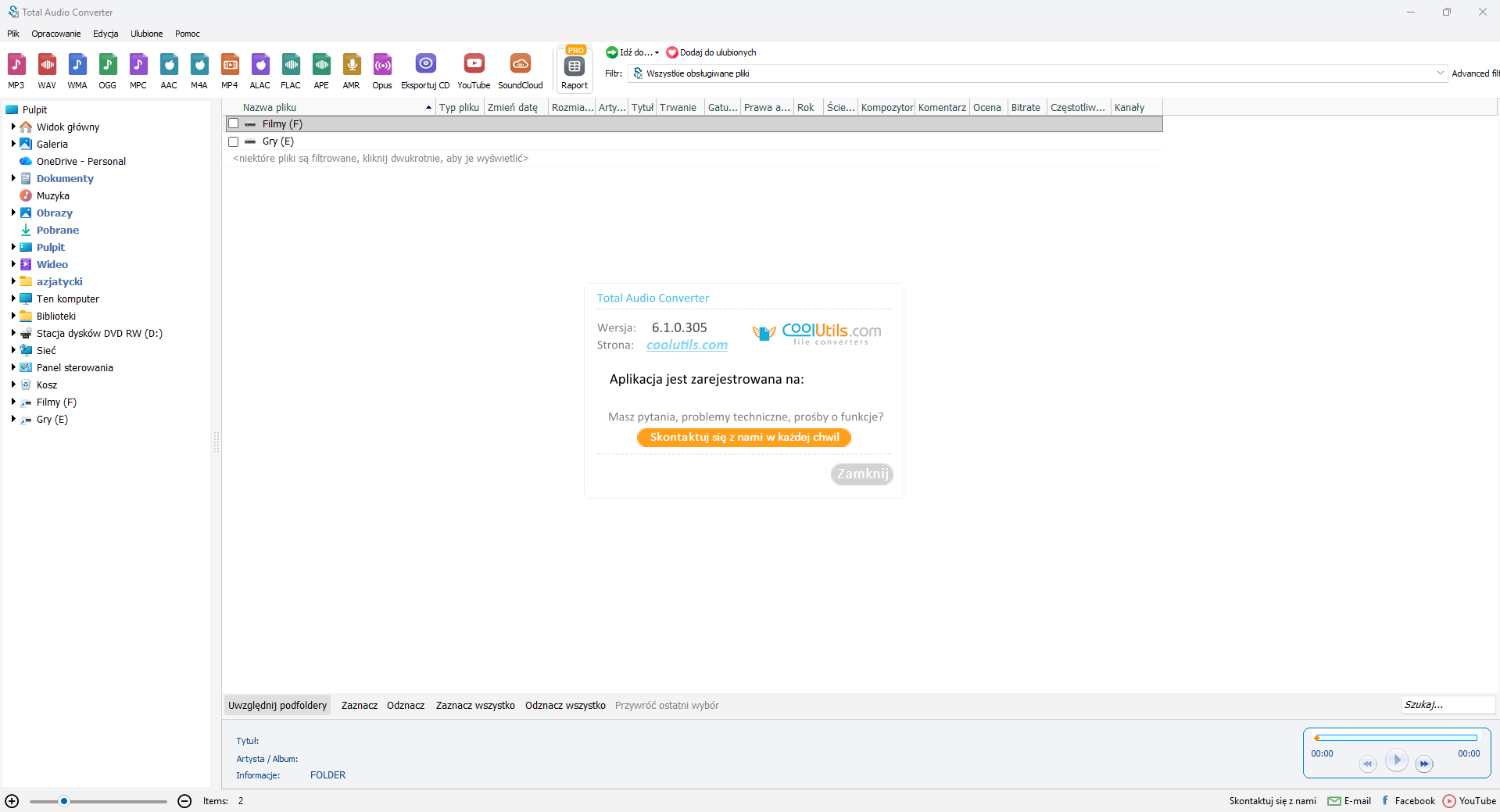Pick M4A output format icon
This screenshot has height=812, width=1500.
click(199, 71)
